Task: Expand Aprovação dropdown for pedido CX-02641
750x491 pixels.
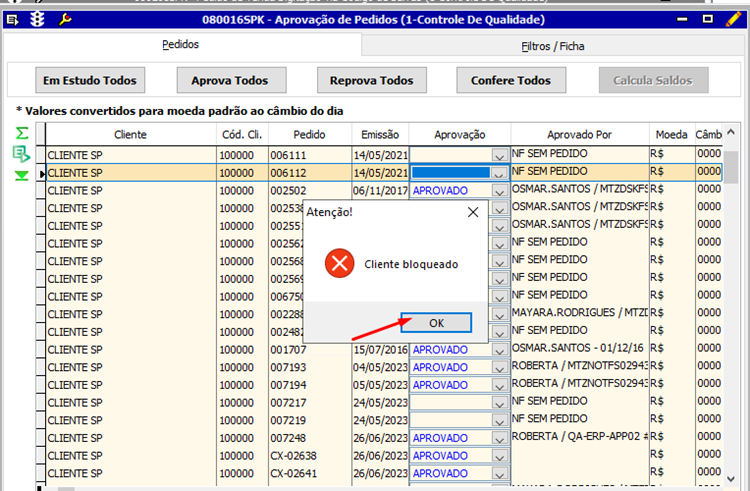Action: coord(500,474)
